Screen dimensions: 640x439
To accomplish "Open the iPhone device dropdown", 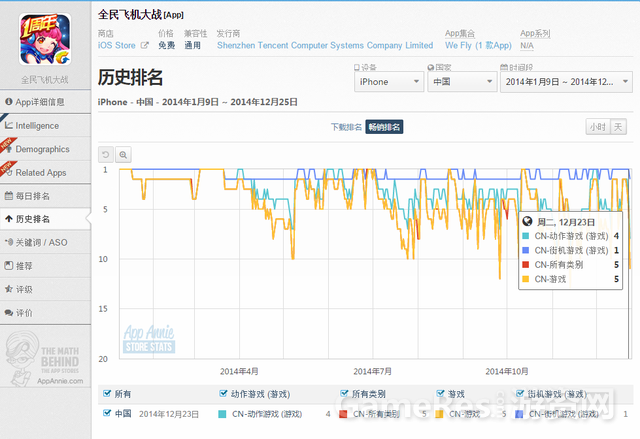I will 389,82.
